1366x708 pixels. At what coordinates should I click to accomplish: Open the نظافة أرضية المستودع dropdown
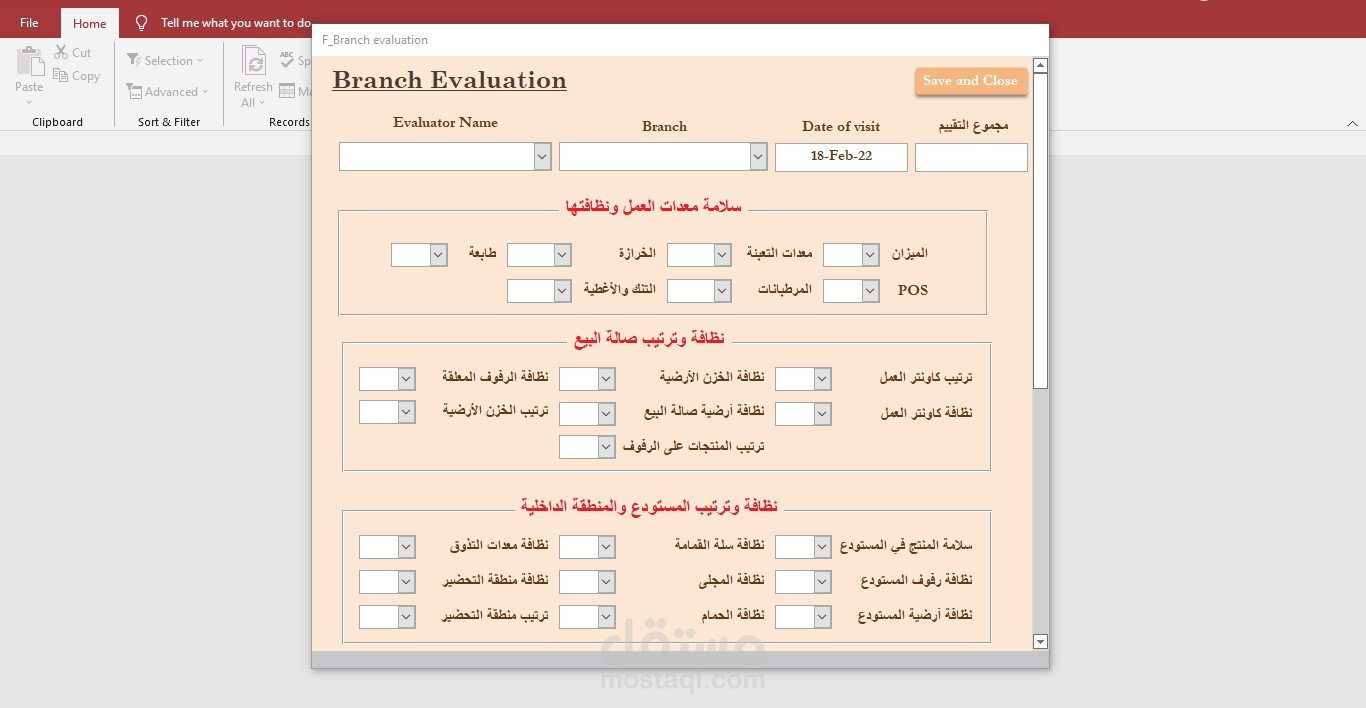[x=822, y=617]
